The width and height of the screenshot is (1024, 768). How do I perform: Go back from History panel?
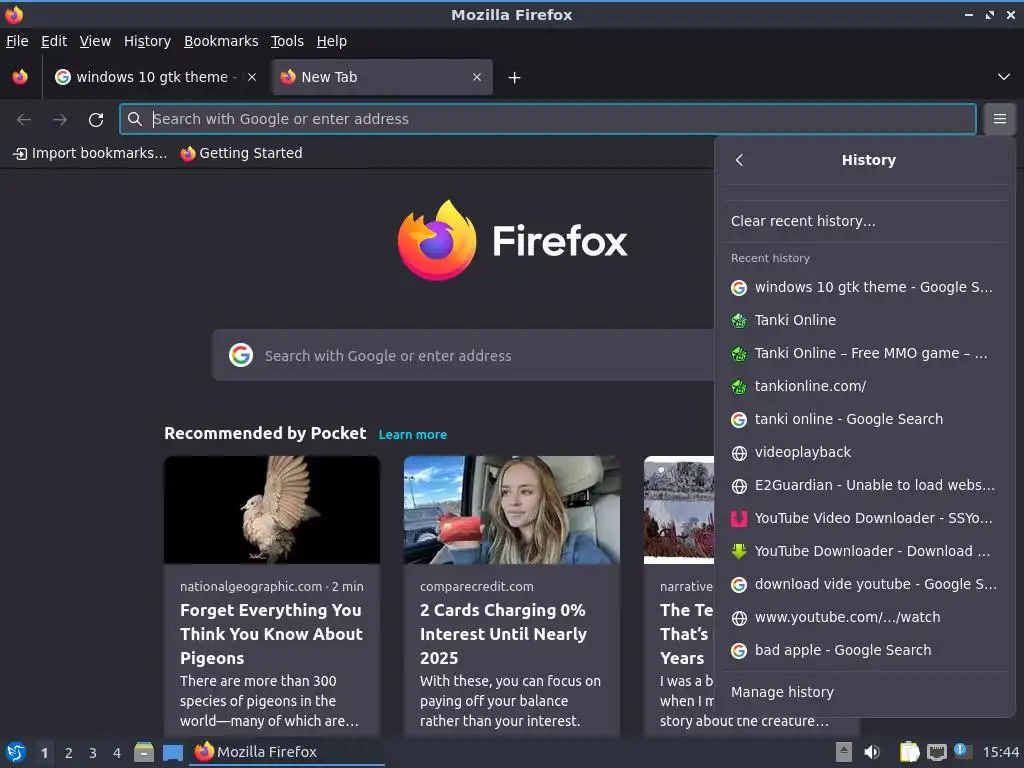pos(739,160)
